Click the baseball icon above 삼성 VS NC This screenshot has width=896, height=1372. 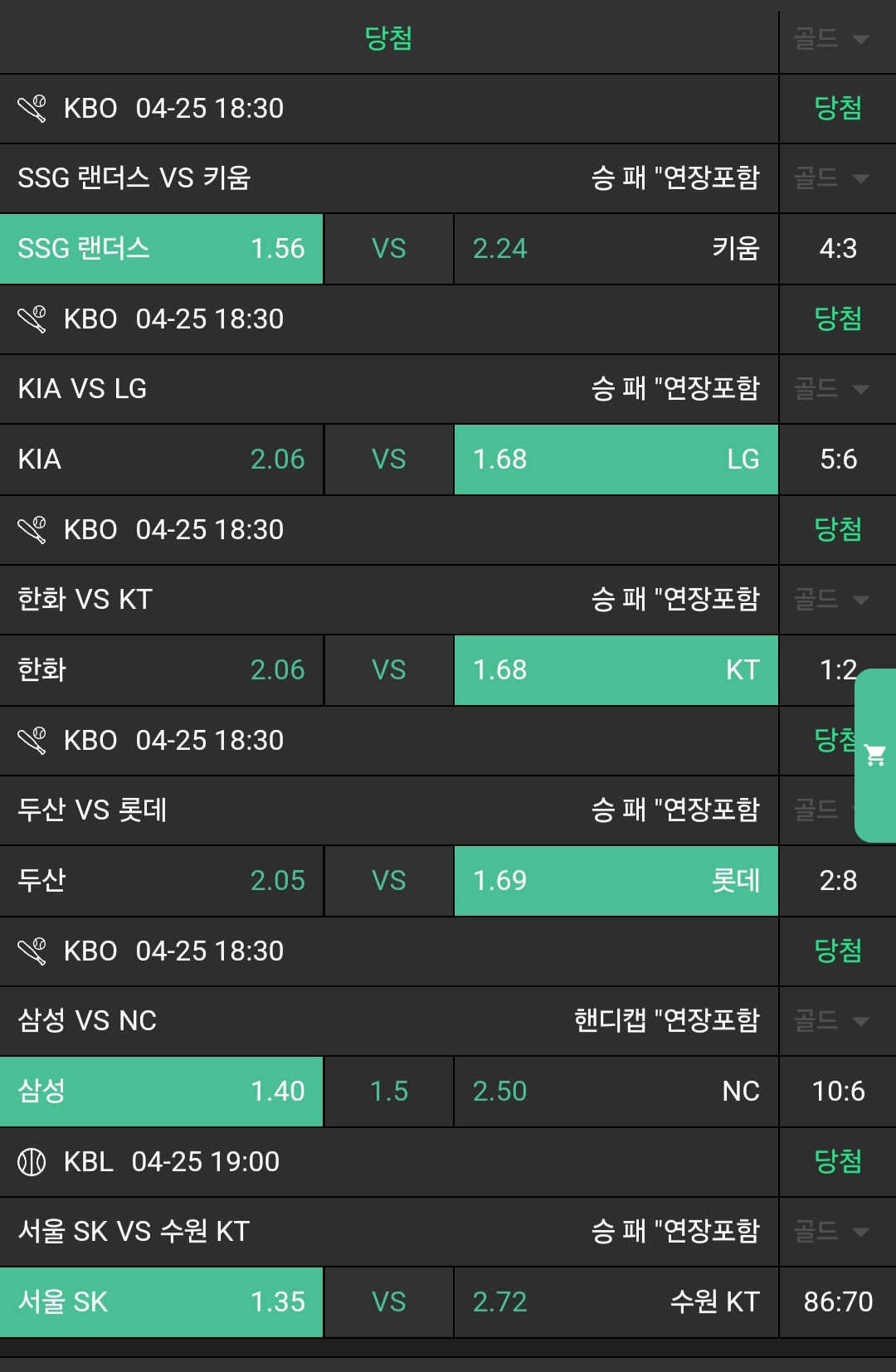32,951
